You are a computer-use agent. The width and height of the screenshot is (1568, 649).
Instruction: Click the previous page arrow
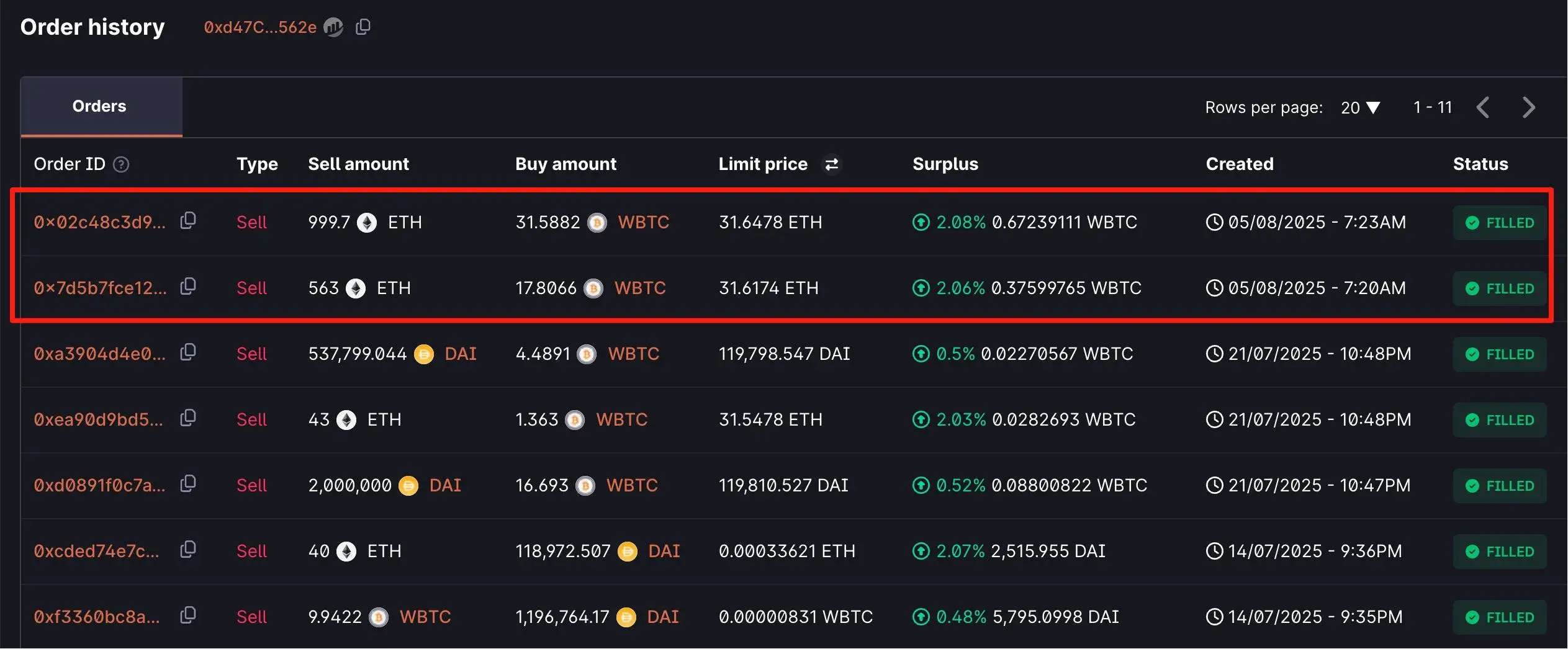click(1484, 107)
